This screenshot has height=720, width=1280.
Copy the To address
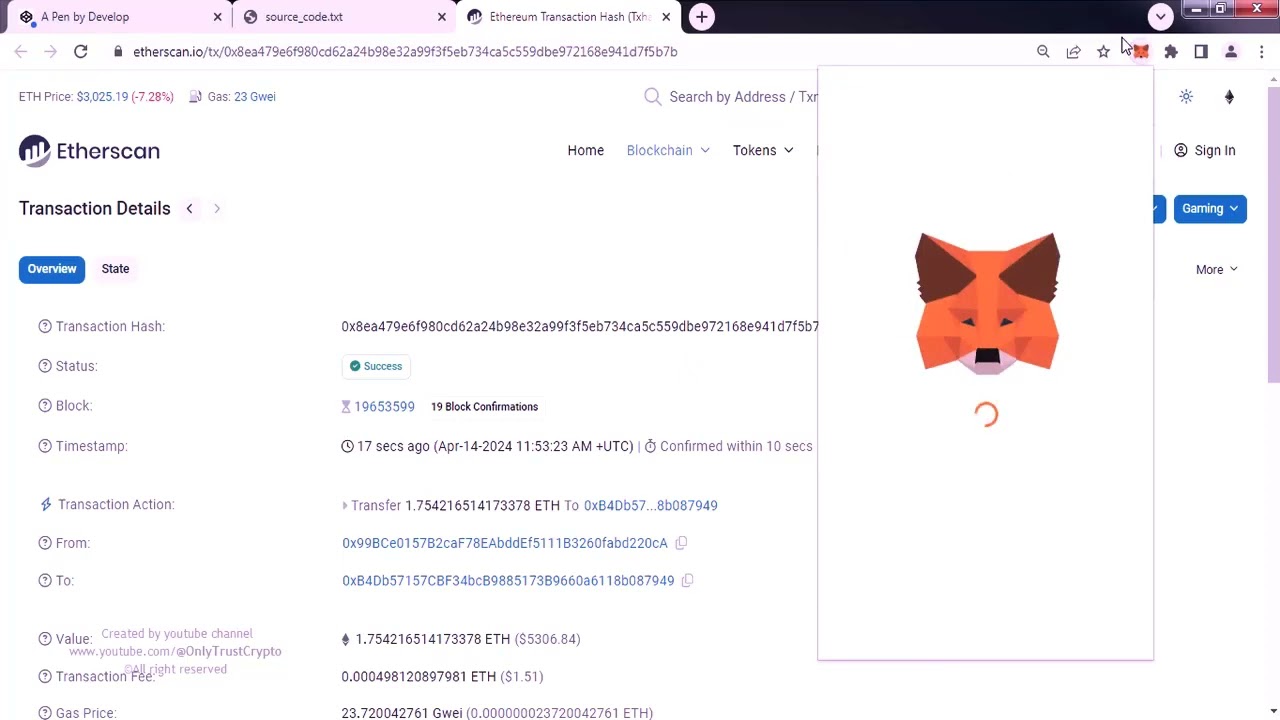click(x=687, y=581)
